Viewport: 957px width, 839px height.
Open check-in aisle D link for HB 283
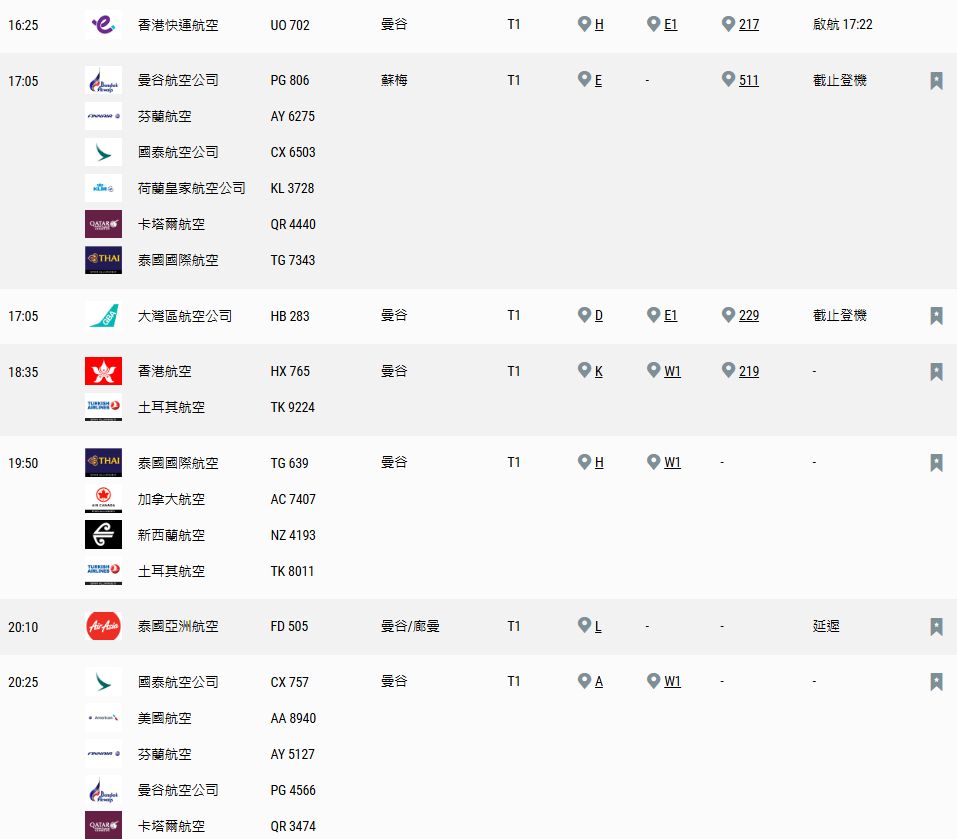pos(598,316)
